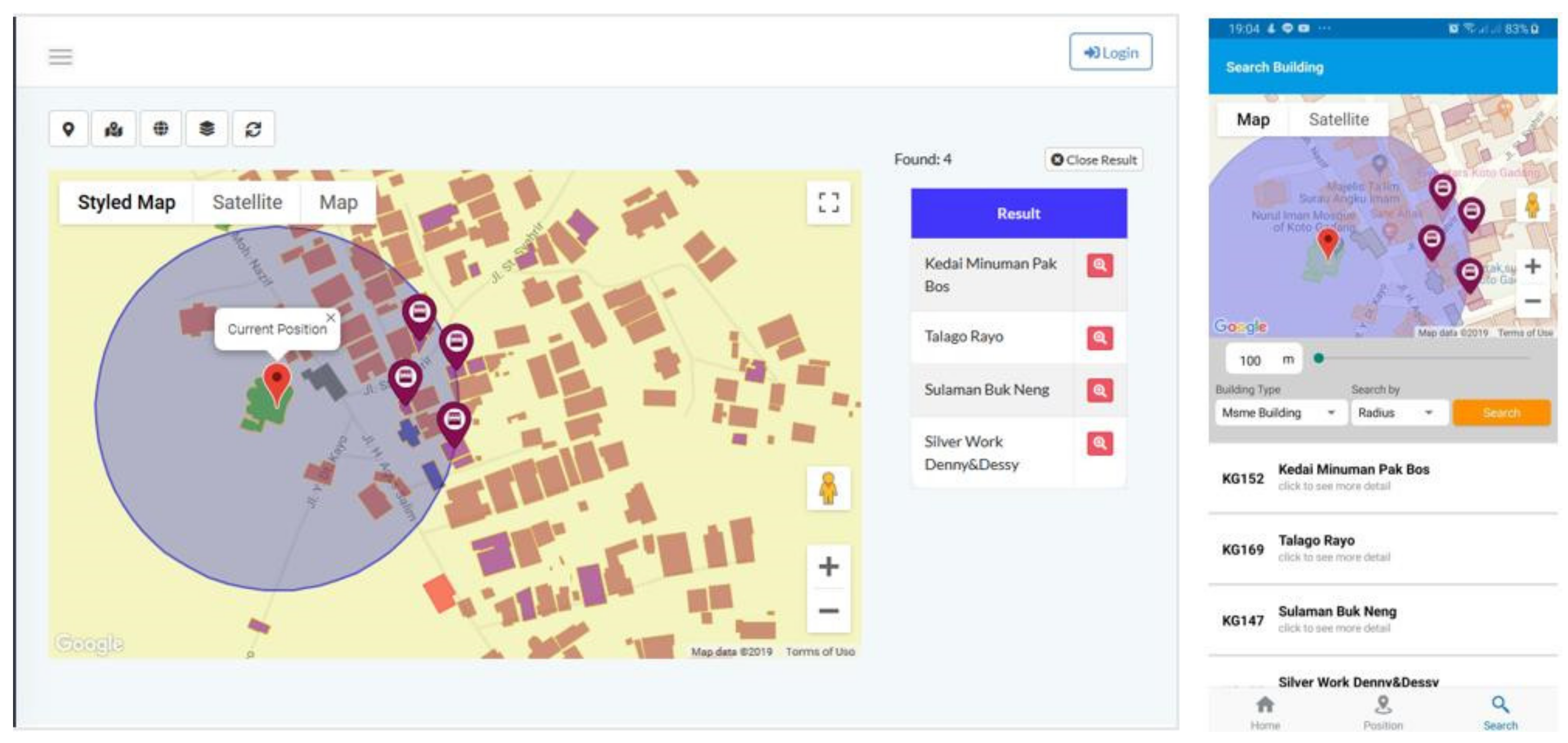Click the Login button
This screenshot has width=1568, height=743.
coord(1110,53)
